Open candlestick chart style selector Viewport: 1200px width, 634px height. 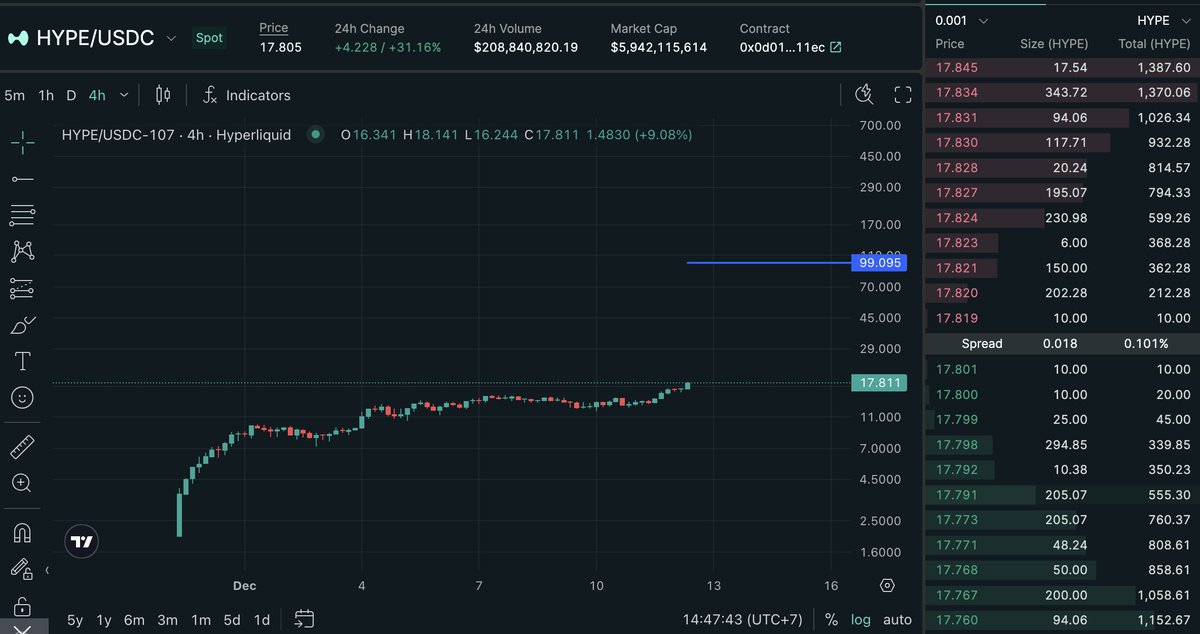pos(163,95)
